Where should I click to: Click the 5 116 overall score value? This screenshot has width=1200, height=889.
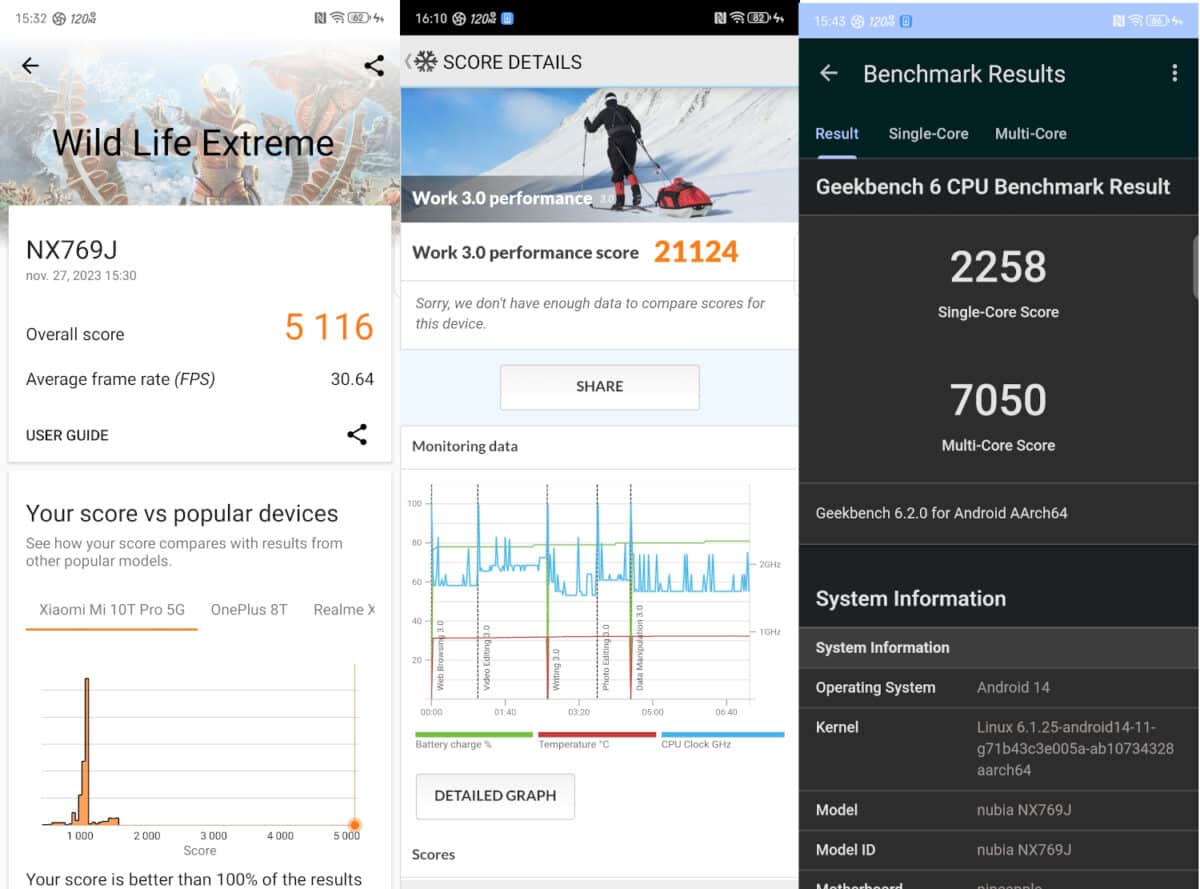tap(329, 327)
